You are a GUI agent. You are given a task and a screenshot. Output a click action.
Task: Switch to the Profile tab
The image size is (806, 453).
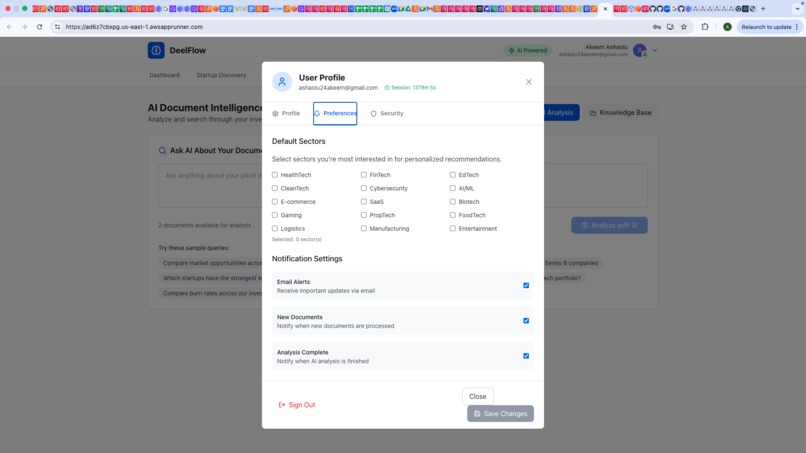click(286, 113)
